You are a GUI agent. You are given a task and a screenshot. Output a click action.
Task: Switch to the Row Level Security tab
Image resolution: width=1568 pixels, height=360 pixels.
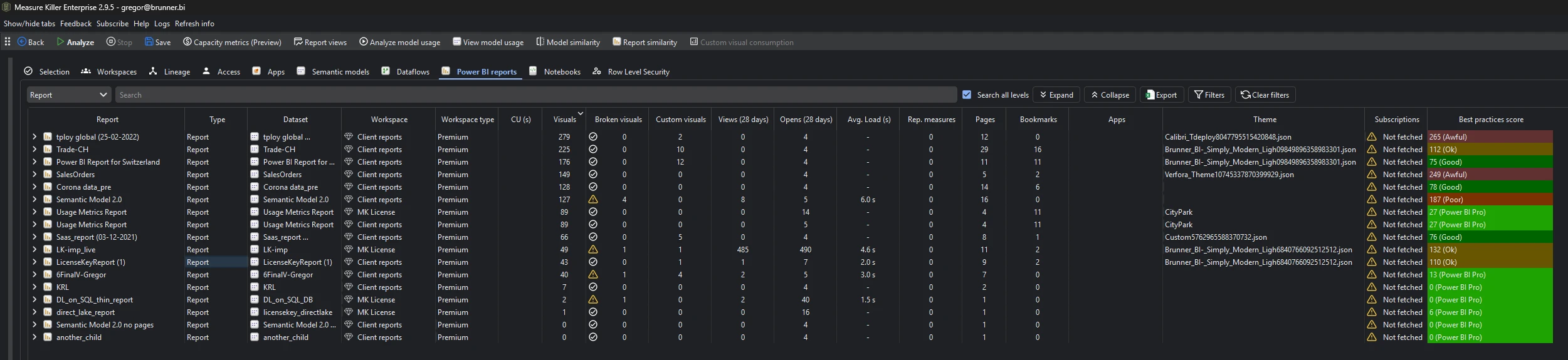[x=631, y=71]
